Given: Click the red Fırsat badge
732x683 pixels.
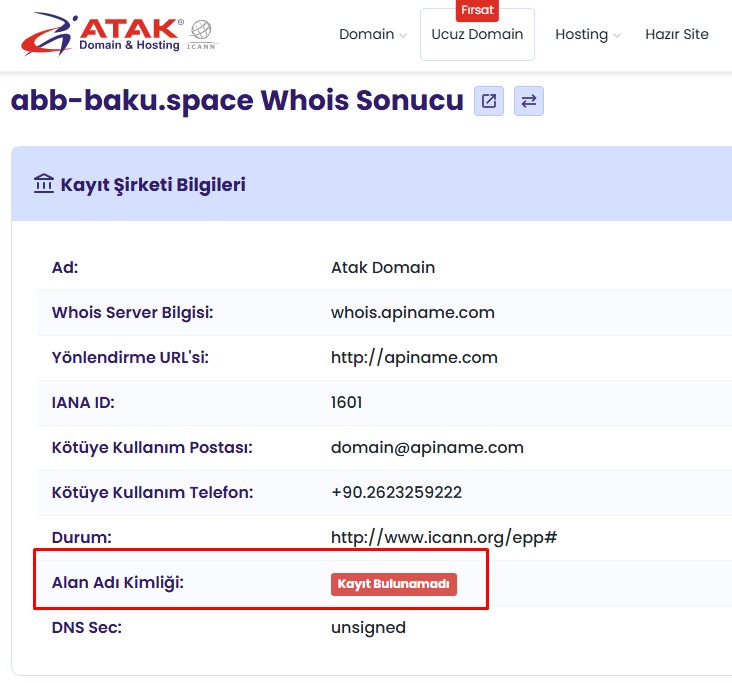Looking at the screenshot, I should 477,10.
